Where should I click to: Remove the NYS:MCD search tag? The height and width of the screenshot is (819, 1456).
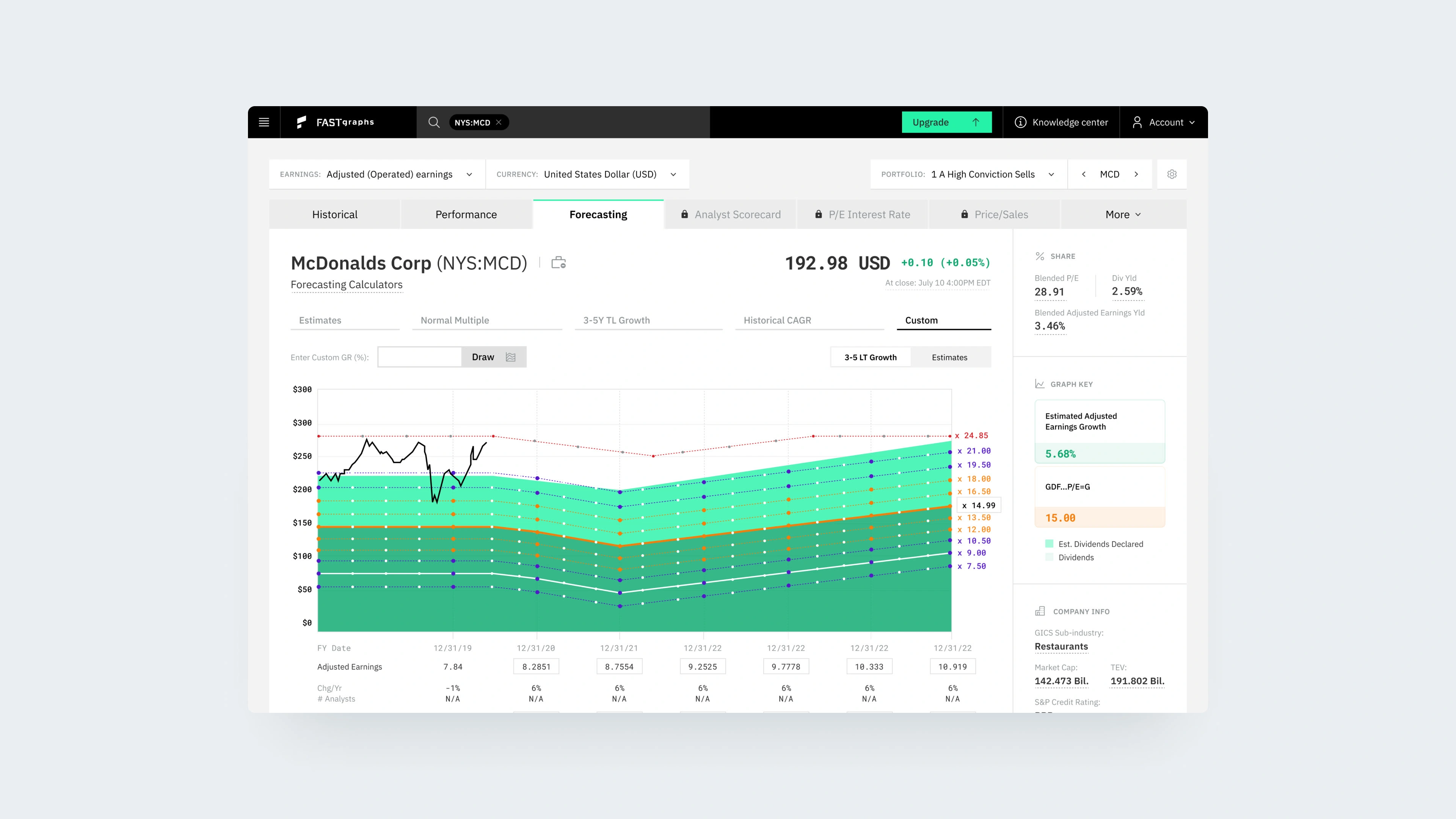499,122
